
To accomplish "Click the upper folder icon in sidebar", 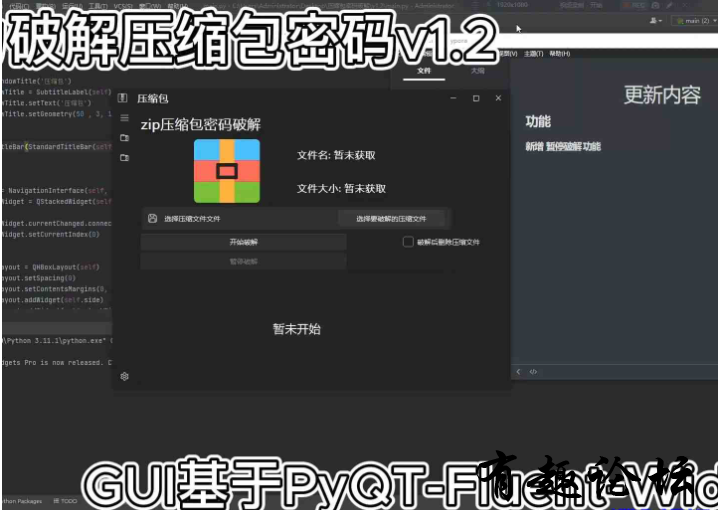I will pyautogui.click(x=124, y=138).
